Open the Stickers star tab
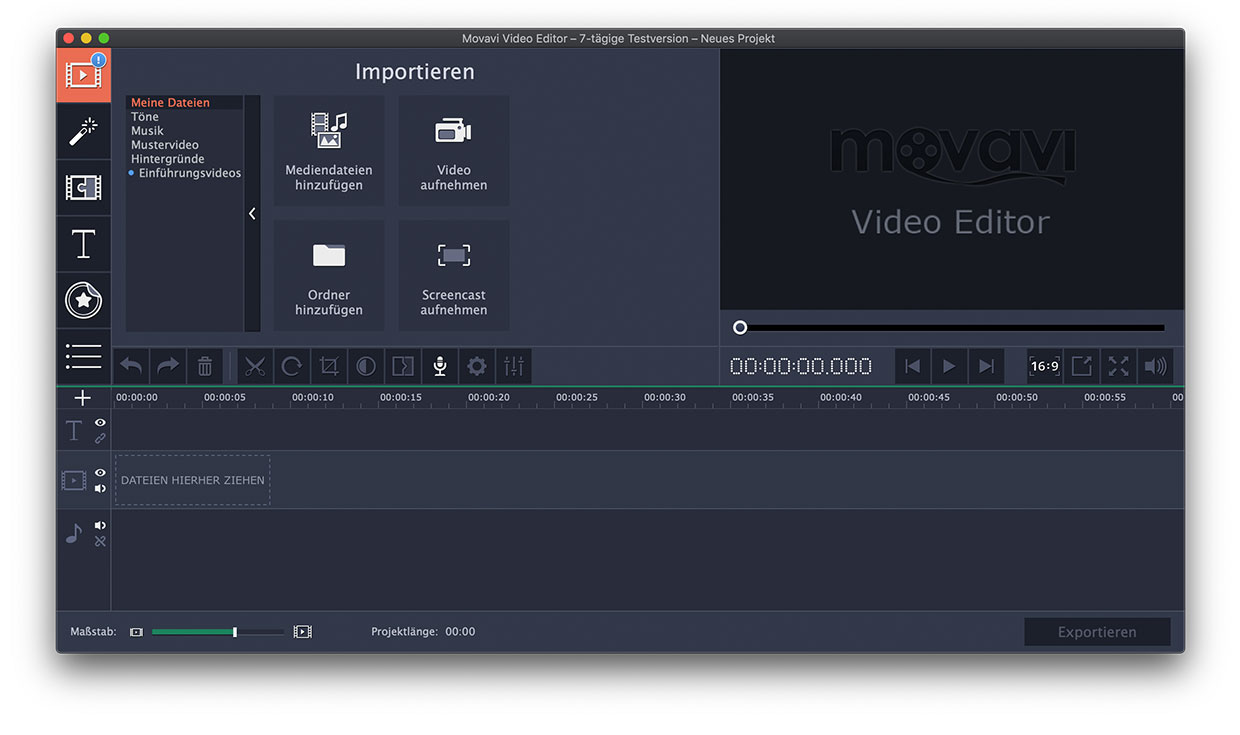The height and width of the screenshot is (735, 1240). pyautogui.click(x=83, y=300)
